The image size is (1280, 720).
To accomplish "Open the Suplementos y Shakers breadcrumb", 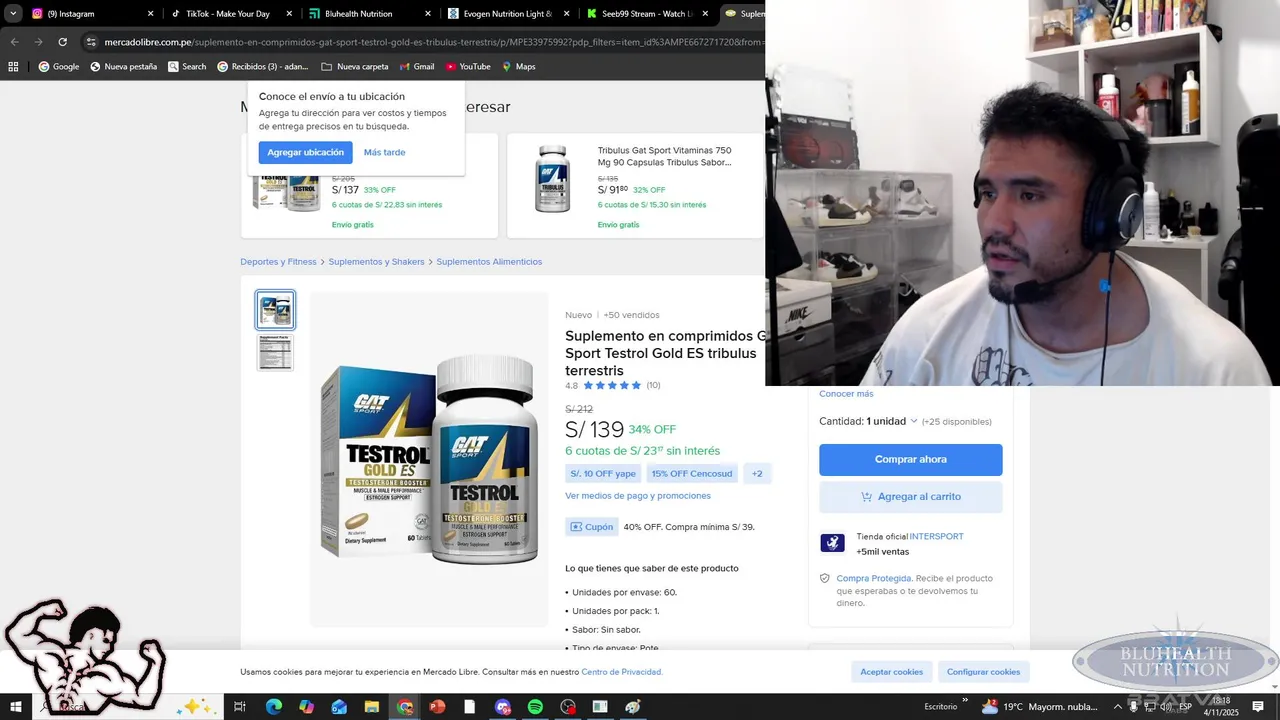I will coord(376,262).
